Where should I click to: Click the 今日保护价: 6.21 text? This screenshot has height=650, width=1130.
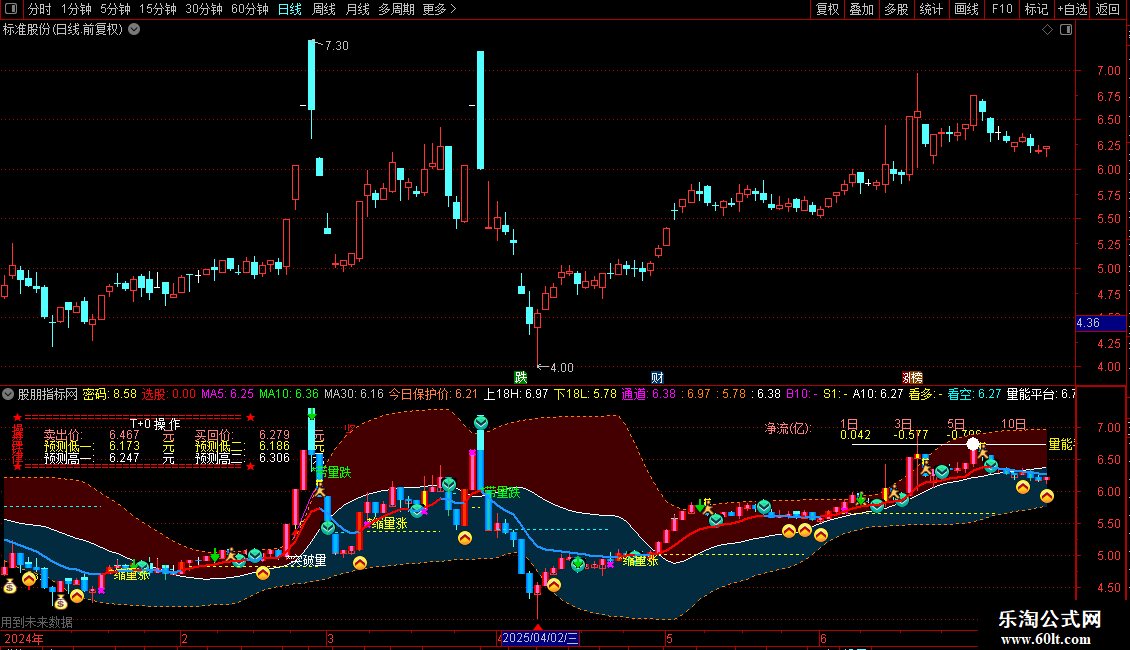click(433, 394)
